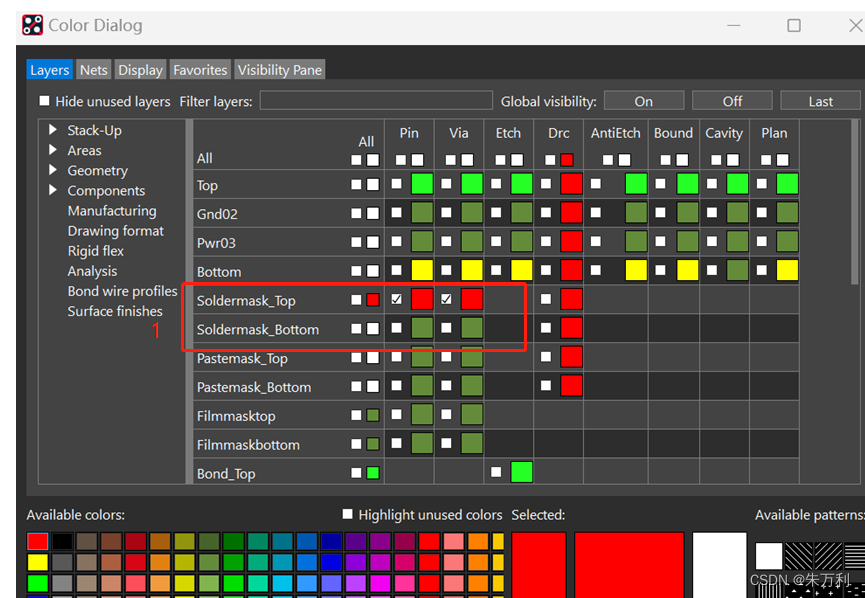This screenshot has width=865, height=598.
Task: Click Bottom layer Cavity olive swatch
Action: (x=738, y=270)
